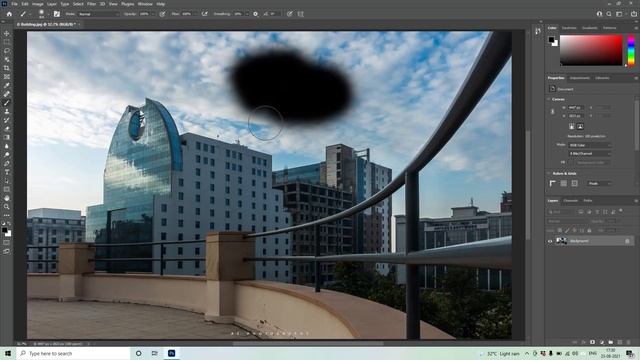Click the lock icon on Background layer
Viewport: 640px width, 360px height.
point(627,241)
